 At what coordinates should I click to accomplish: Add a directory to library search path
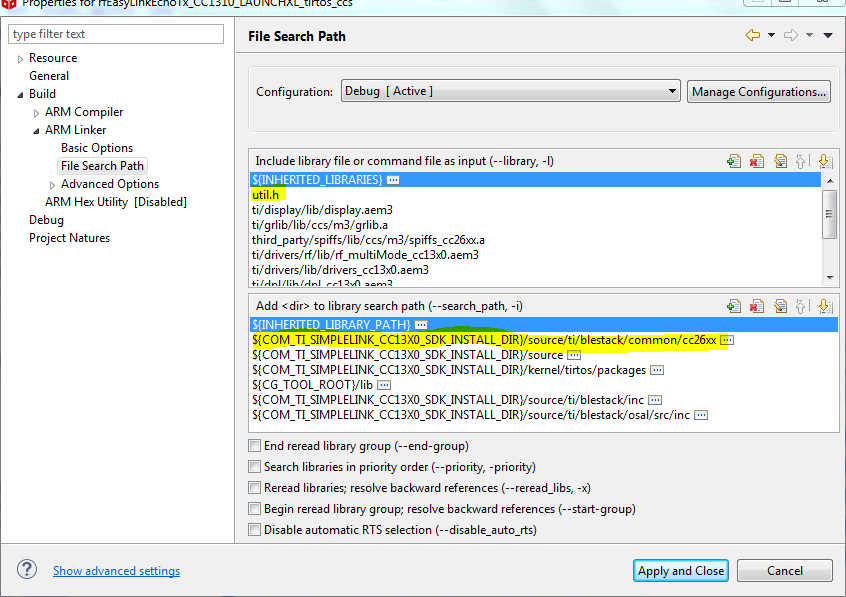click(x=734, y=307)
